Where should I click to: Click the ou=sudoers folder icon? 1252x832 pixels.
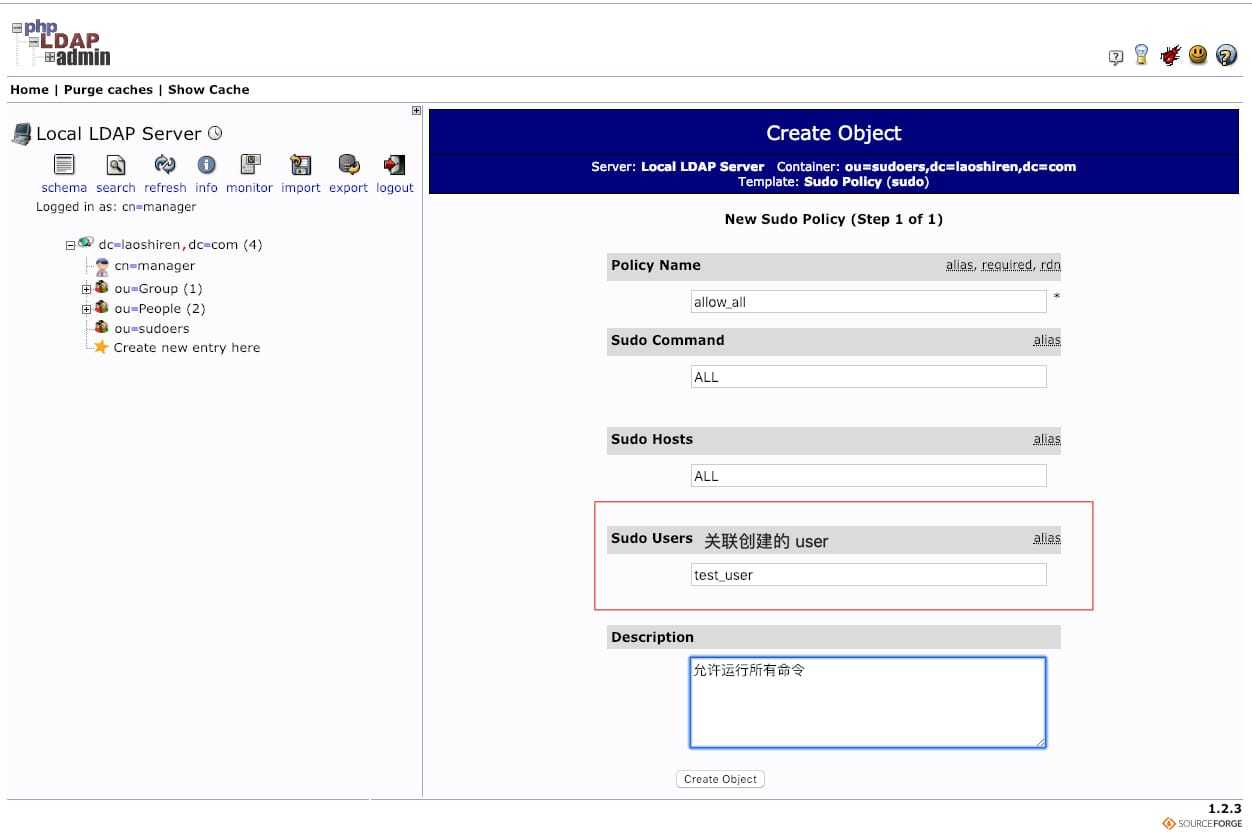point(101,328)
